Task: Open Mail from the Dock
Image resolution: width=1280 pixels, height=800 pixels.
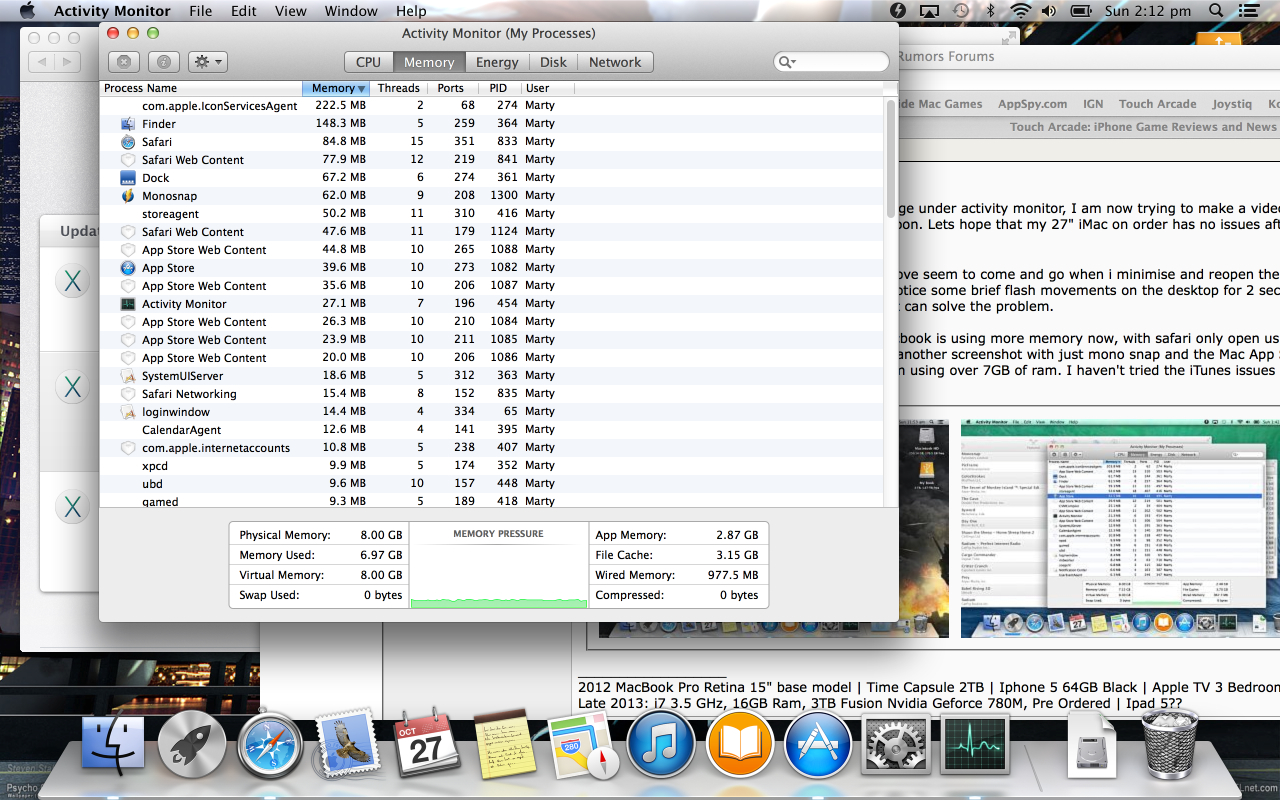Action: 347,744
